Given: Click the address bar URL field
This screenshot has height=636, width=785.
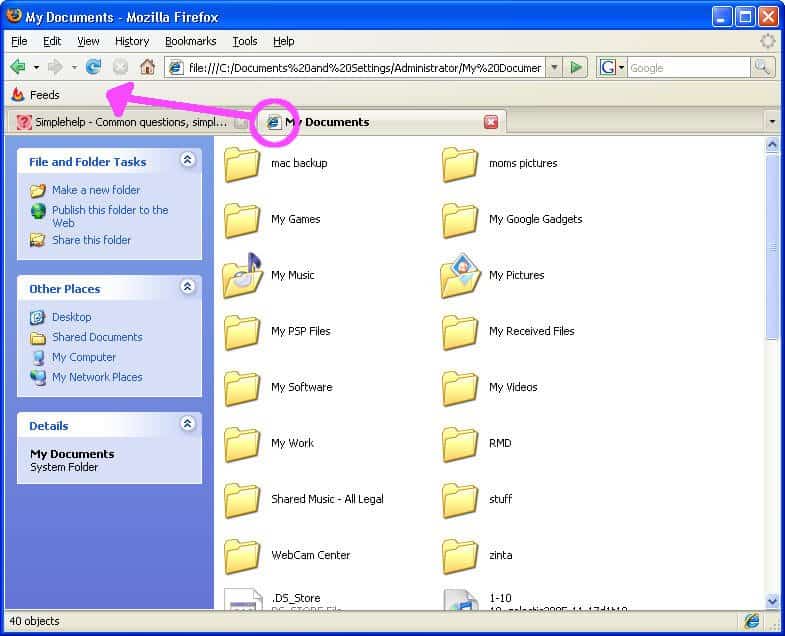Looking at the screenshot, I should point(364,67).
